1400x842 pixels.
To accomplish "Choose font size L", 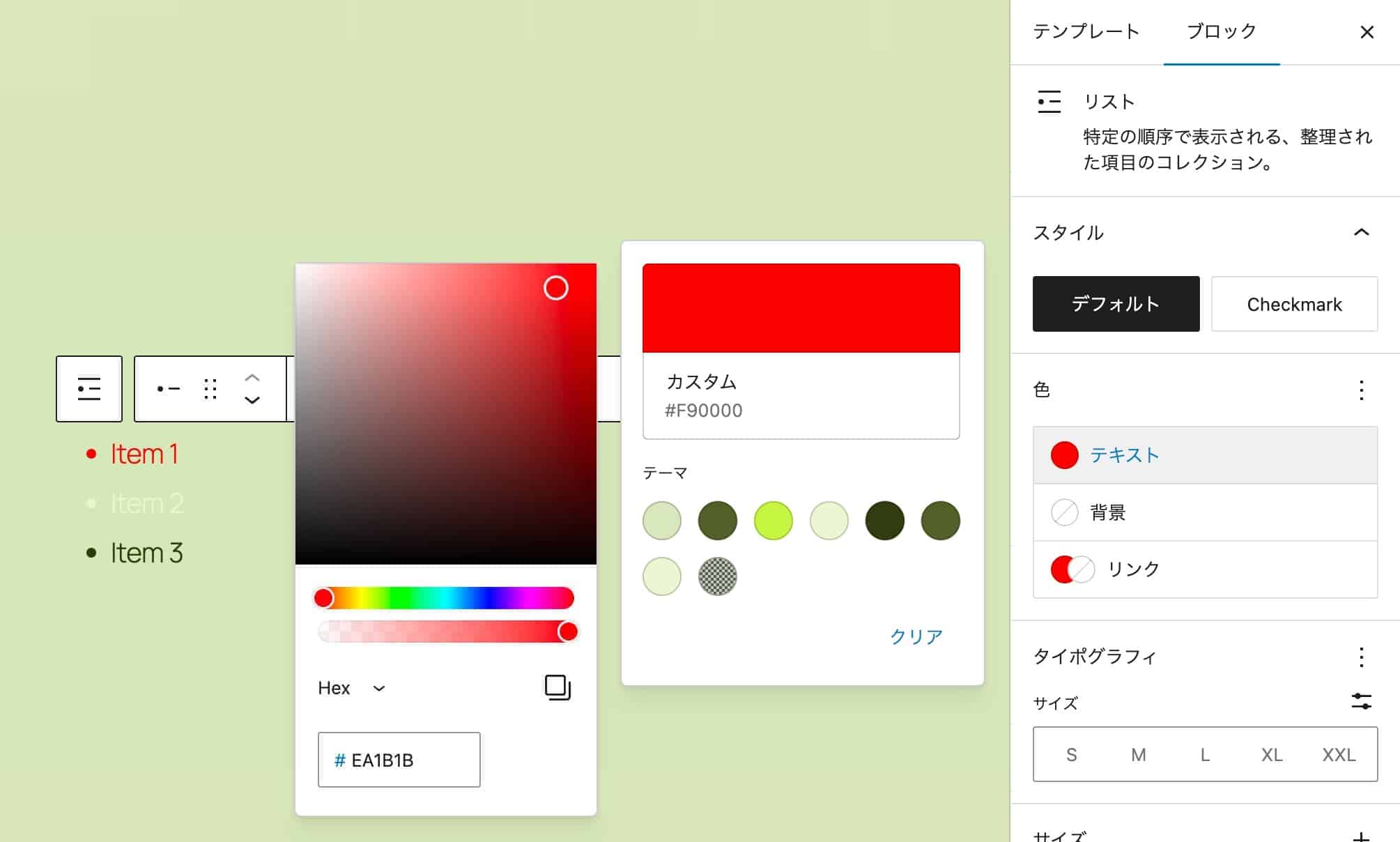I will [x=1205, y=754].
